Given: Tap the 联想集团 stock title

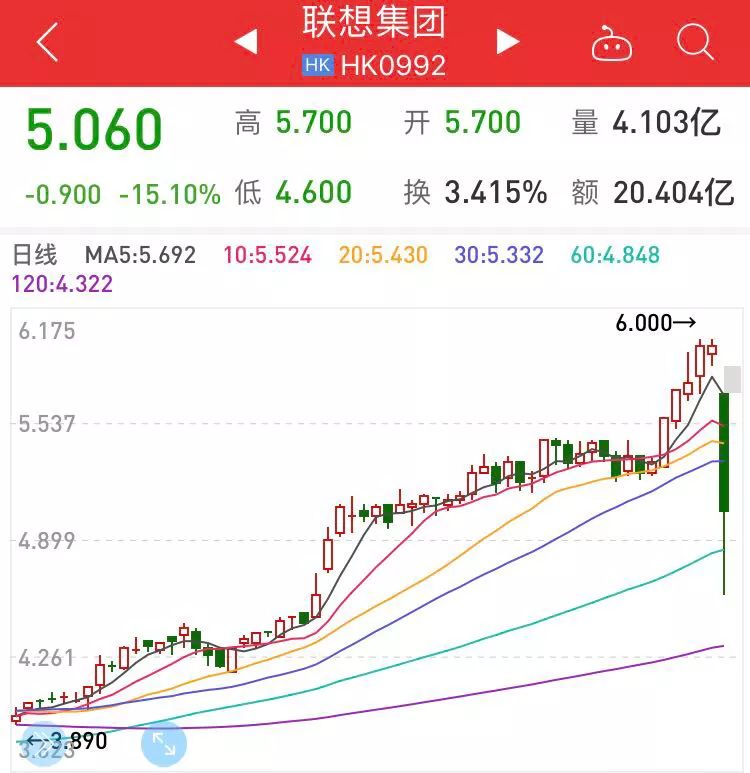Looking at the screenshot, I should pos(374,24).
